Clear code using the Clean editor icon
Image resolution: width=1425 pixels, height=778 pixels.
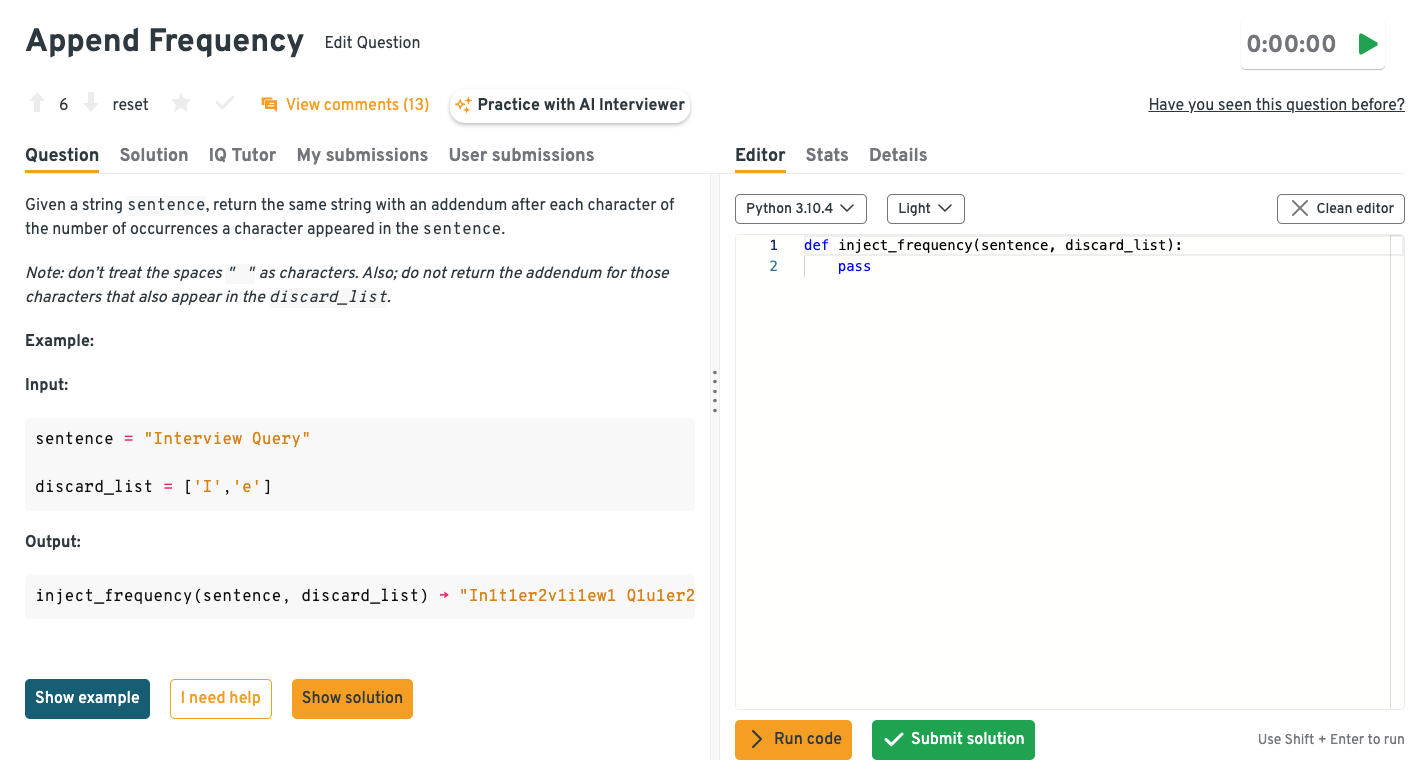click(x=1300, y=208)
